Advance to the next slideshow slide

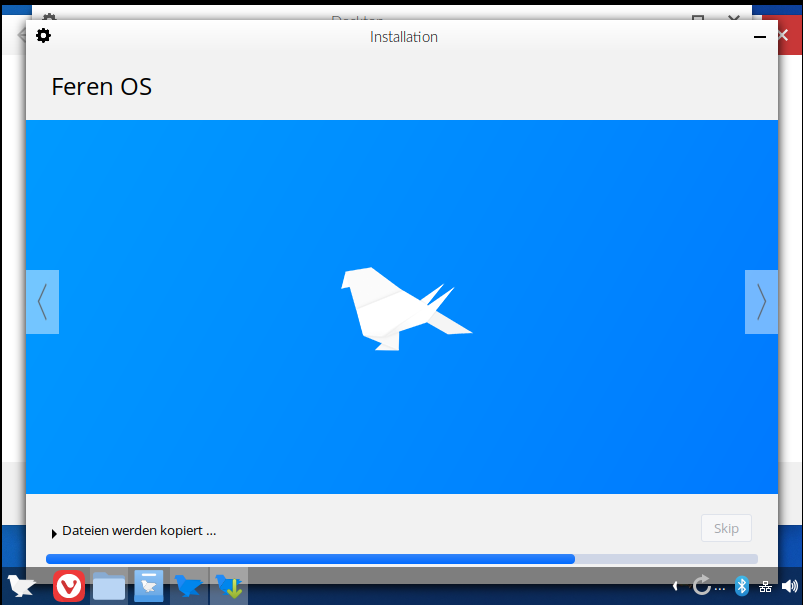761,302
